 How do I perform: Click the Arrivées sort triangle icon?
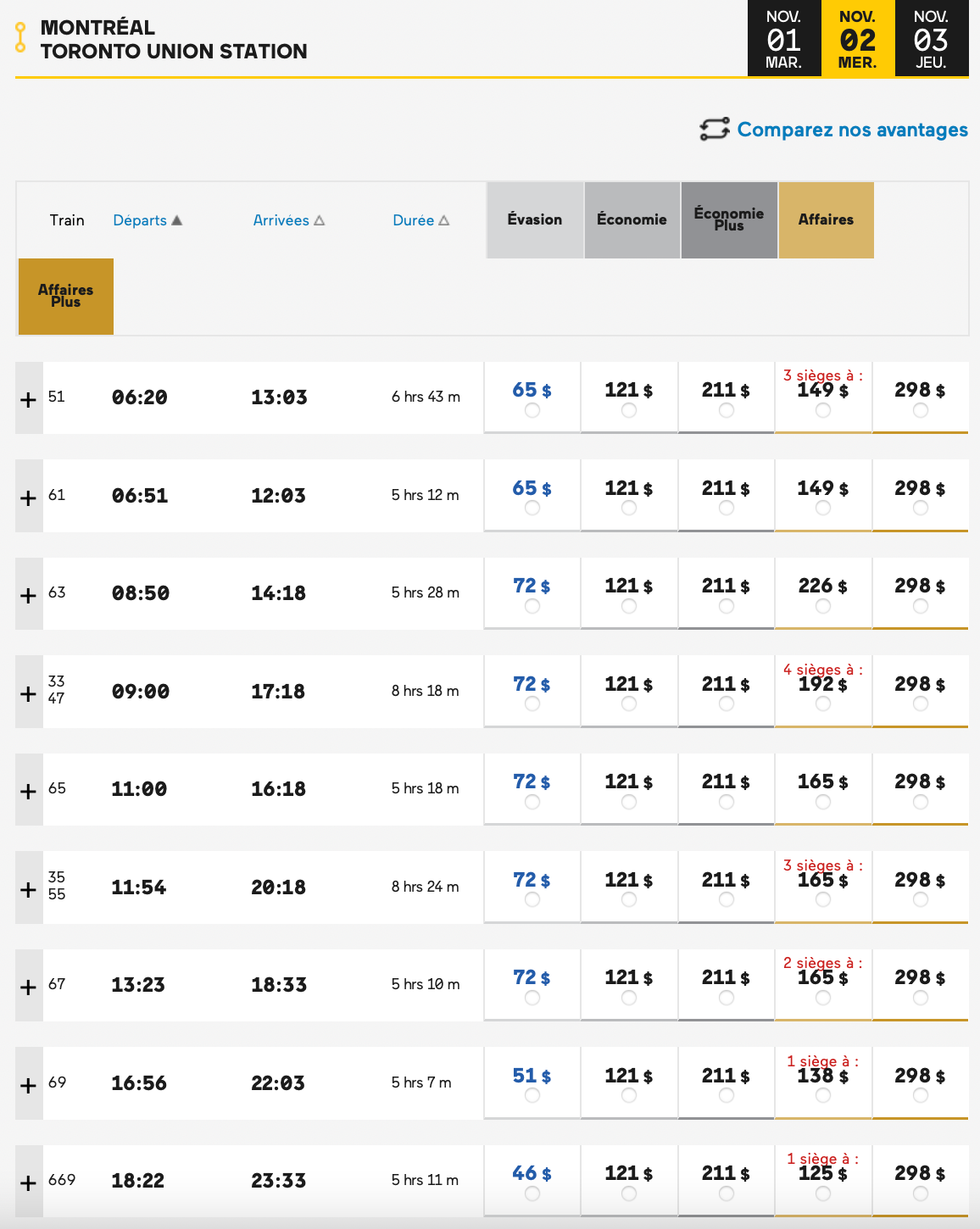pos(319,221)
